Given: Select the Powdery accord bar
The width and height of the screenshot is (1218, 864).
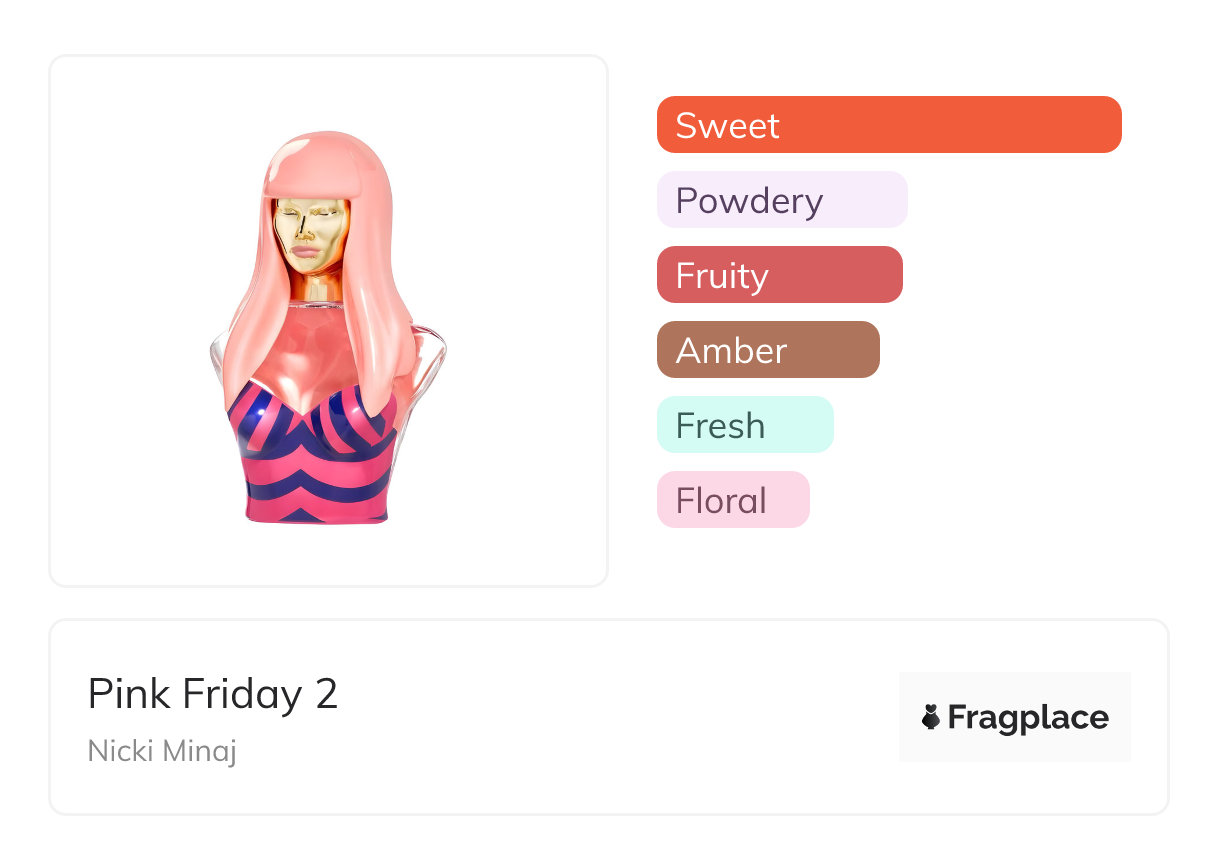Looking at the screenshot, I should [x=781, y=200].
